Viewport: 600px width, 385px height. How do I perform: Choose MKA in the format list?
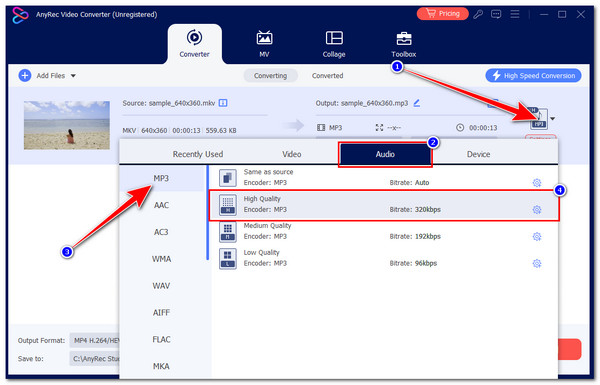coord(161,366)
